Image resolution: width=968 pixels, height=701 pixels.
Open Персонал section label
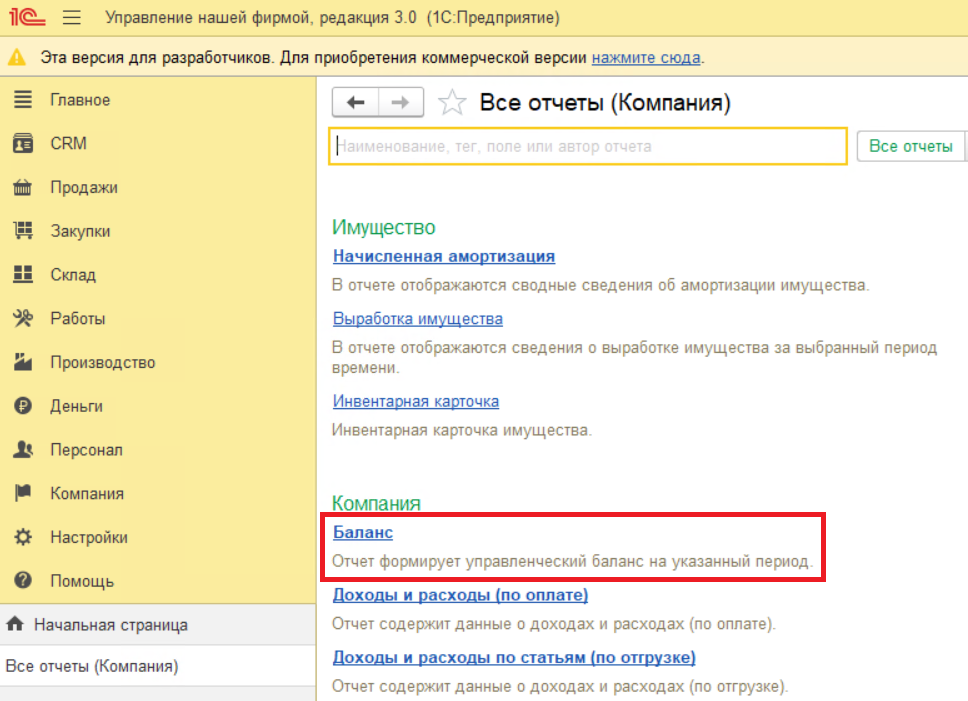pyautogui.click(x=86, y=450)
